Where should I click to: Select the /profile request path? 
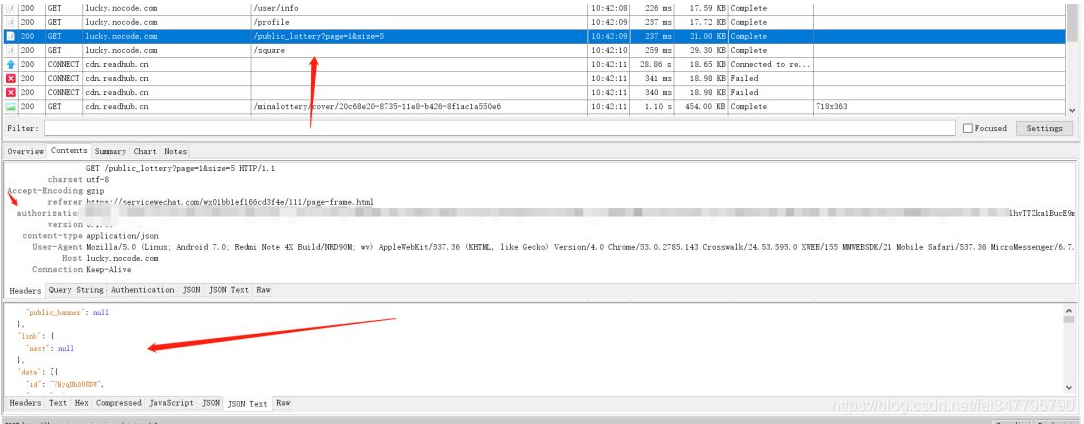click(x=271, y=22)
